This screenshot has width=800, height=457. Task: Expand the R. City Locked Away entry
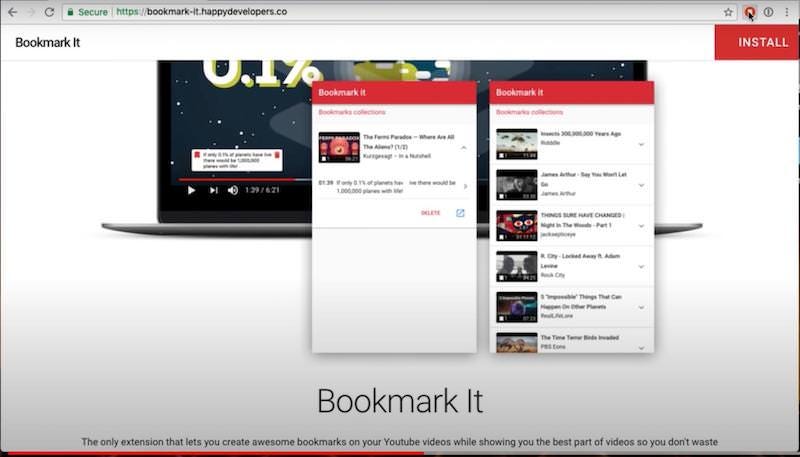(641, 267)
